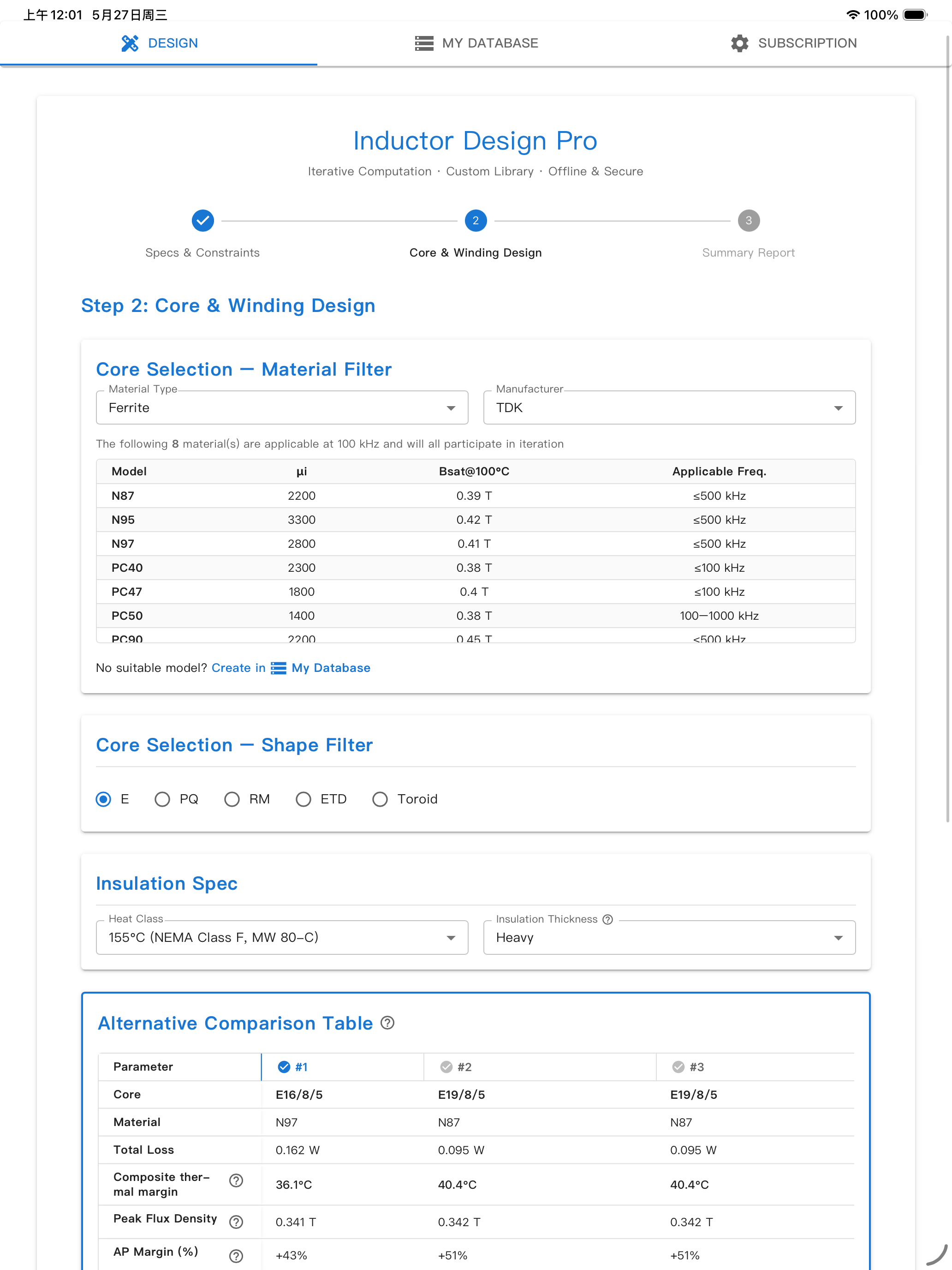Click the Inductor Design Pro title
The image size is (952, 1270).
[475, 141]
